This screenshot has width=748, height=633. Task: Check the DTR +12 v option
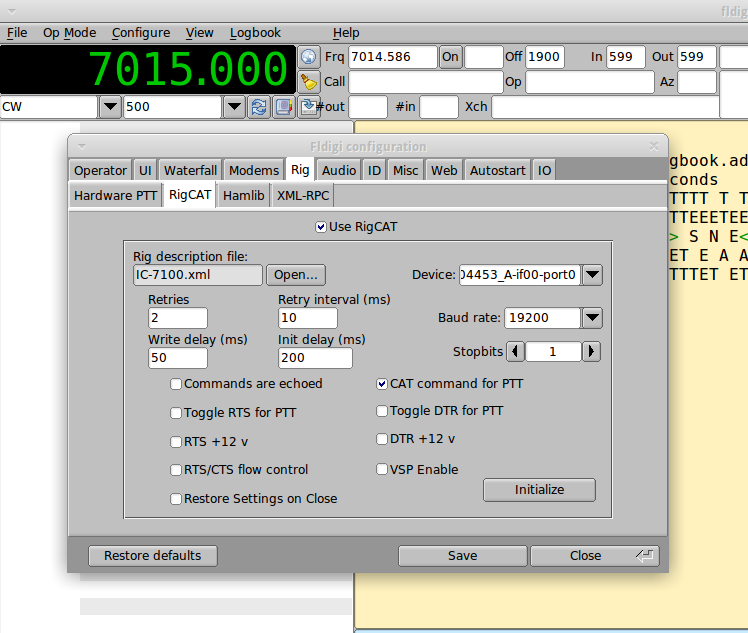coord(382,439)
